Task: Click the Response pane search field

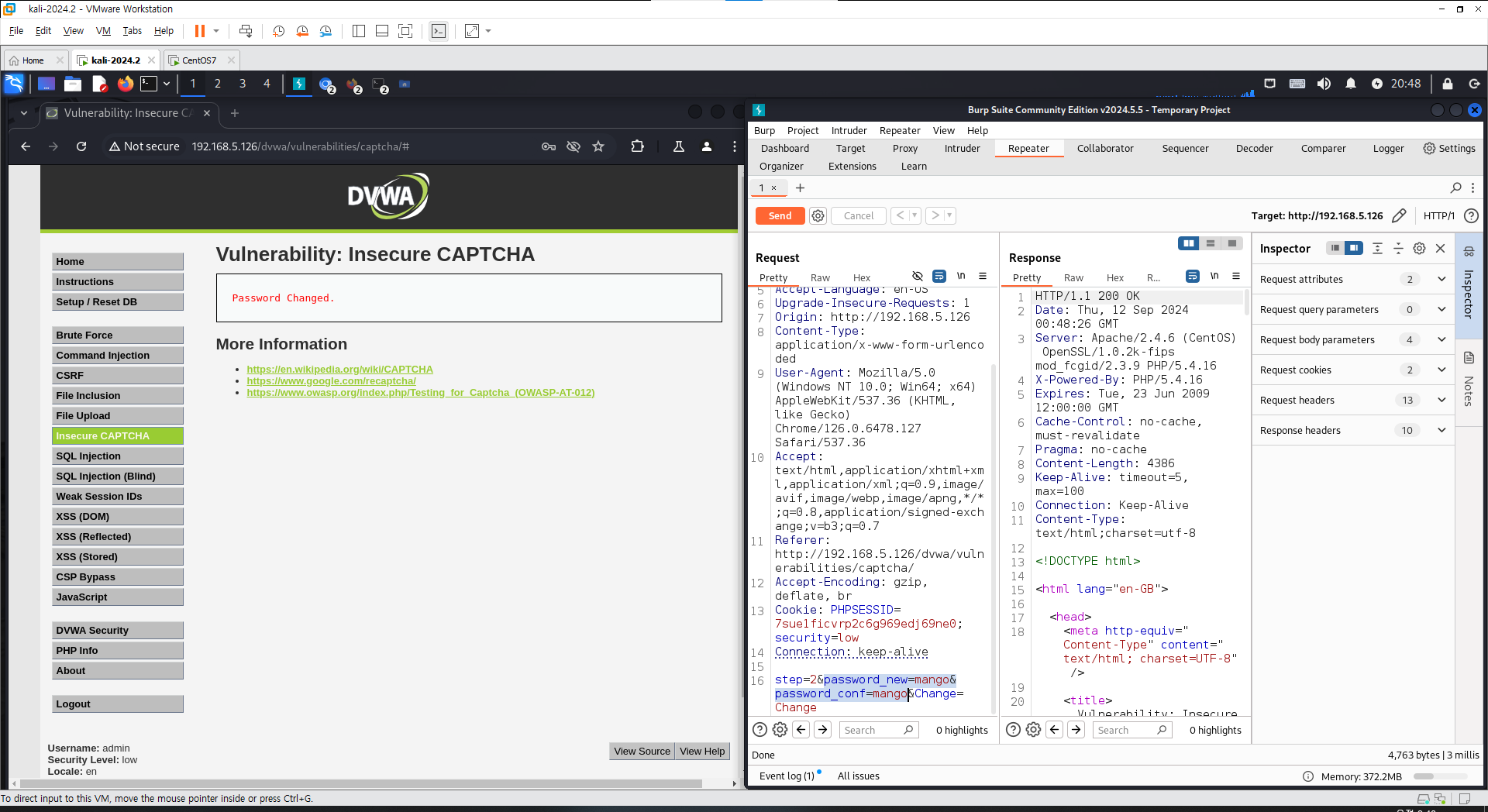Action: point(1132,730)
